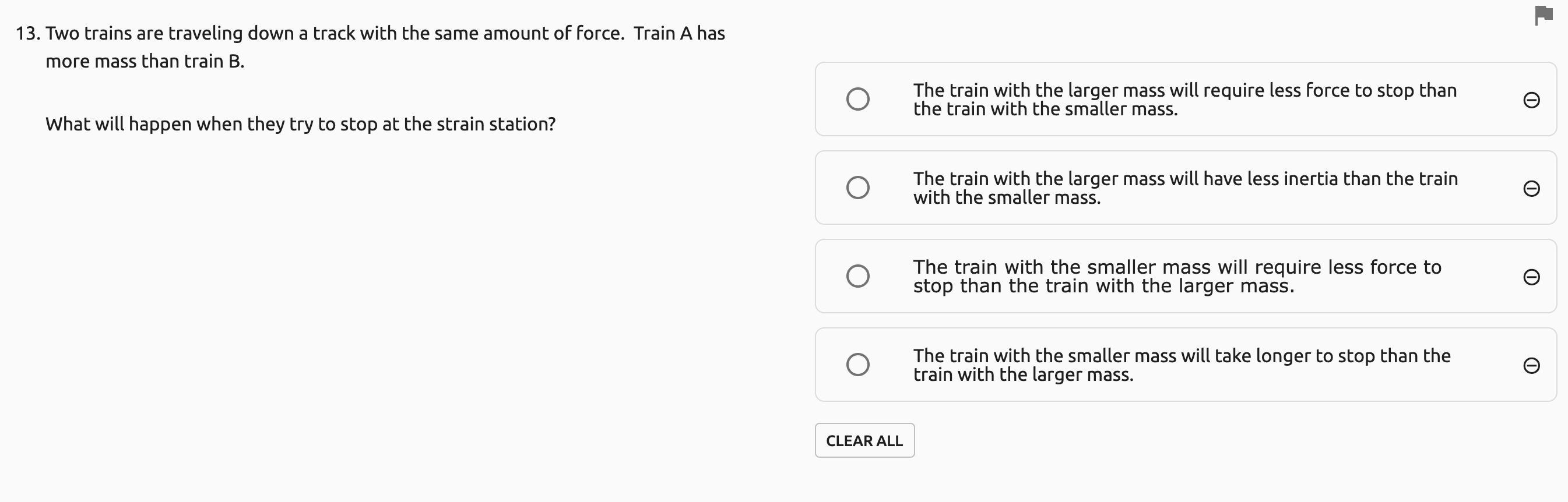Click the question number 13 label
Screen dimensions: 1568x502
point(28,33)
